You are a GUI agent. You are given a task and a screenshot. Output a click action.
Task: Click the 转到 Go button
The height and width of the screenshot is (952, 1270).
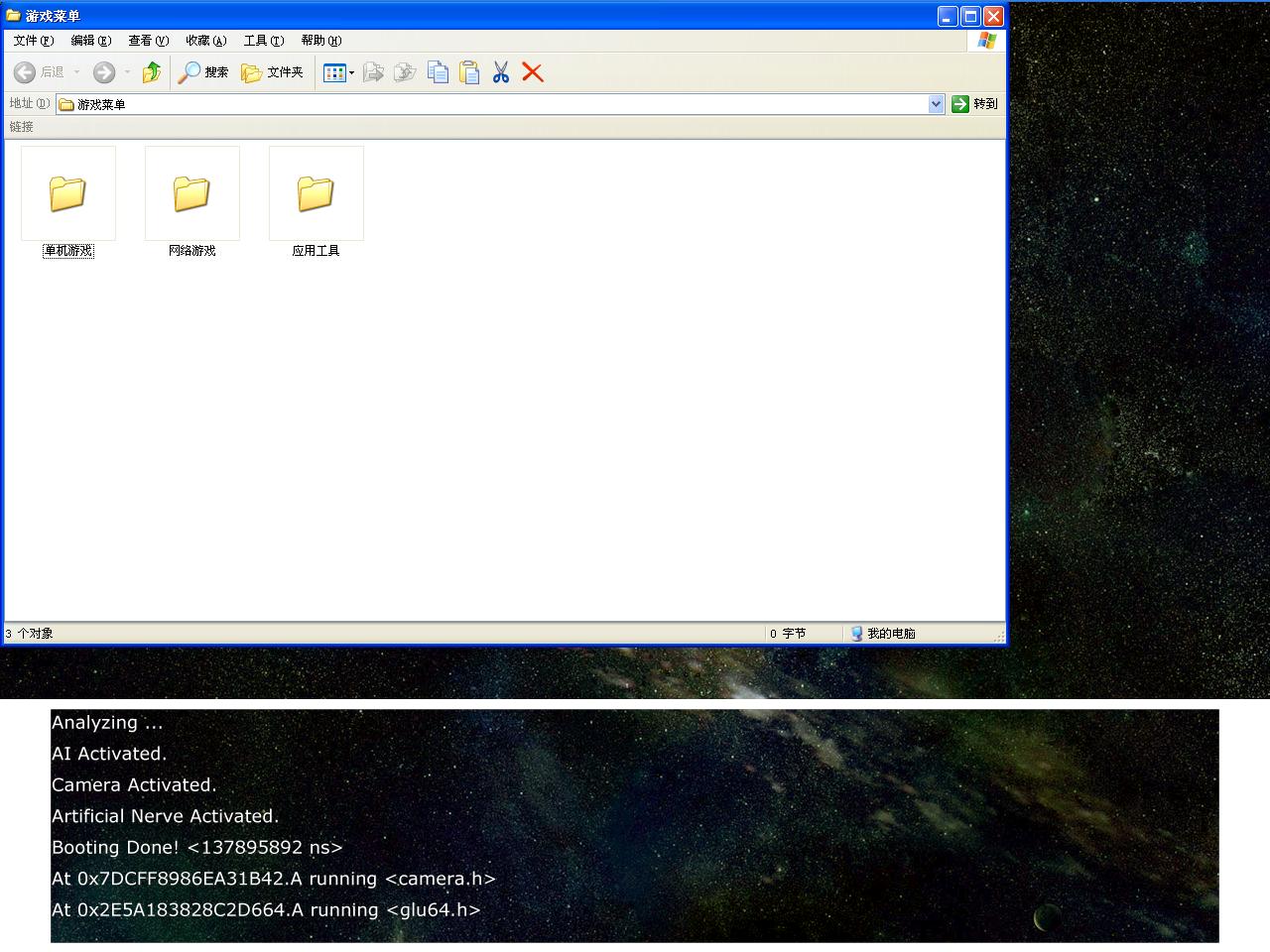pyautogui.click(x=974, y=104)
